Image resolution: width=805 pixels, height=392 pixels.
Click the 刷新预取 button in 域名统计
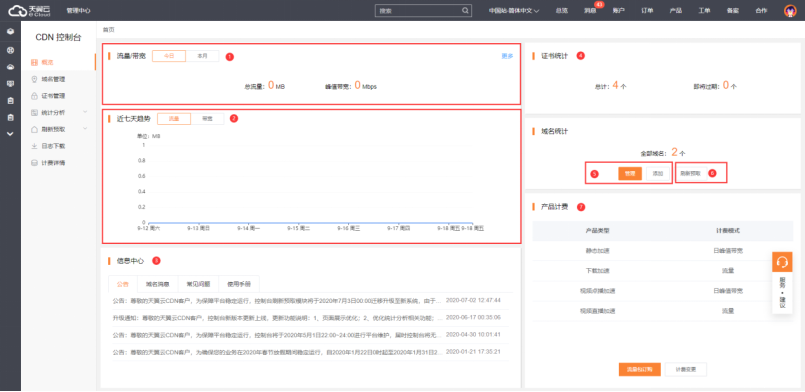coord(691,173)
